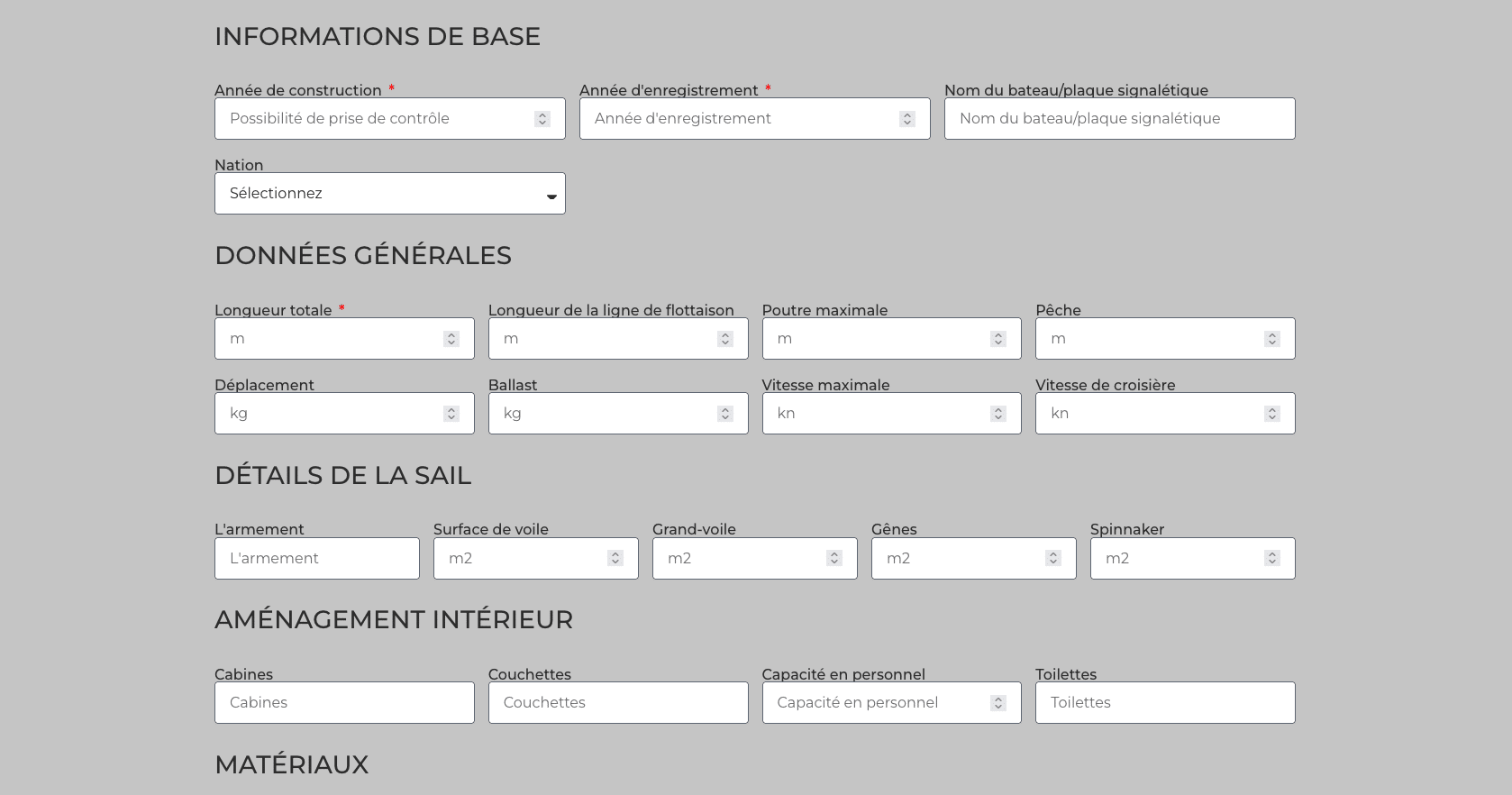Click the Surface de voile spinner arrows
The width and height of the screenshot is (1512, 795).
615,559
